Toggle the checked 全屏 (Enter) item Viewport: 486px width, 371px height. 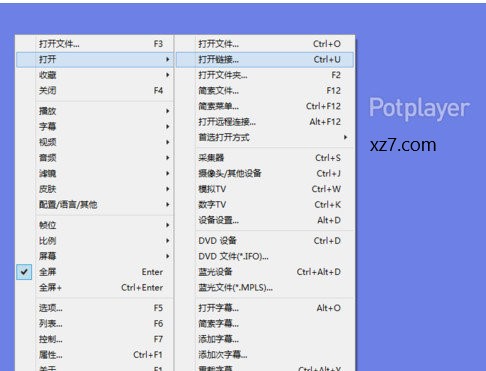(95, 272)
